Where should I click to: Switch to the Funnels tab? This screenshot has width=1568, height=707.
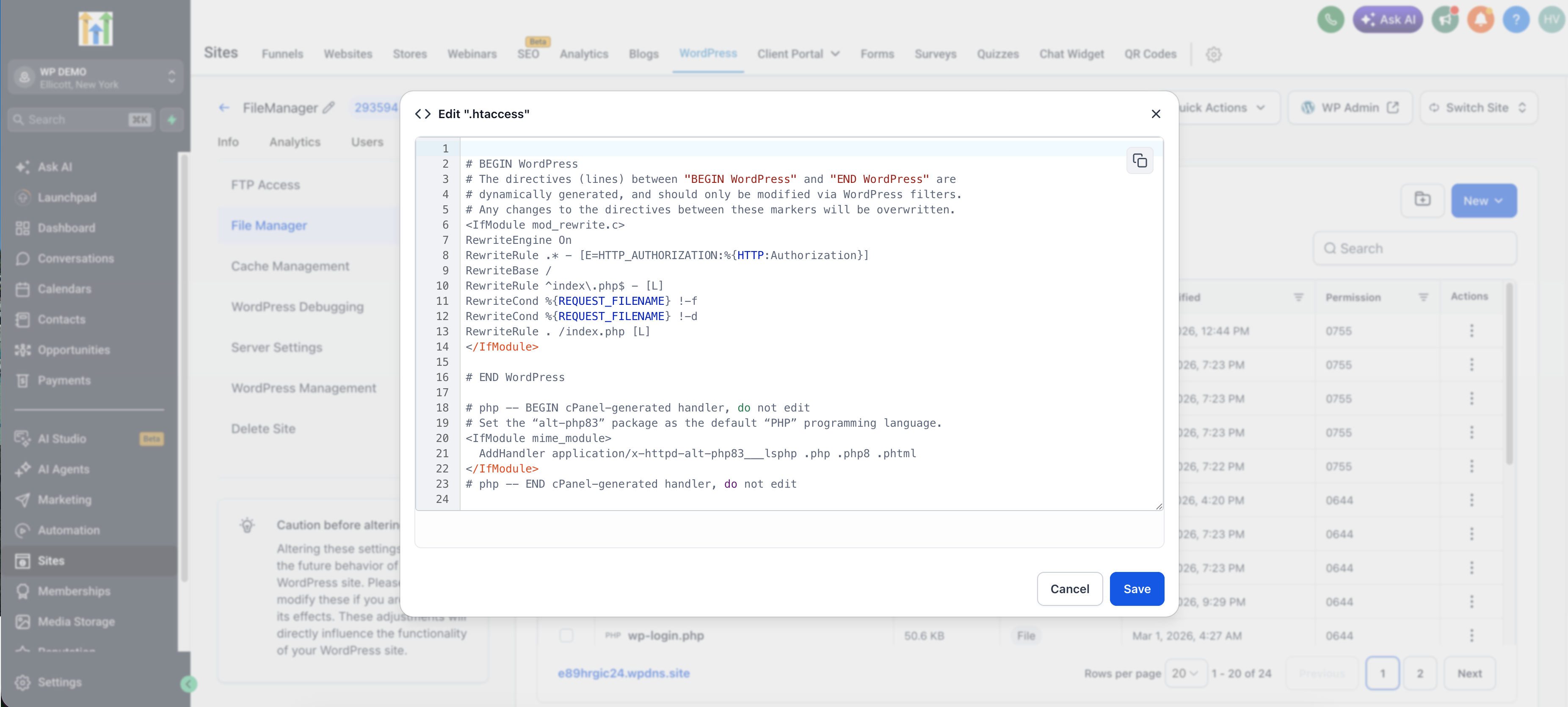tap(282, 54)
